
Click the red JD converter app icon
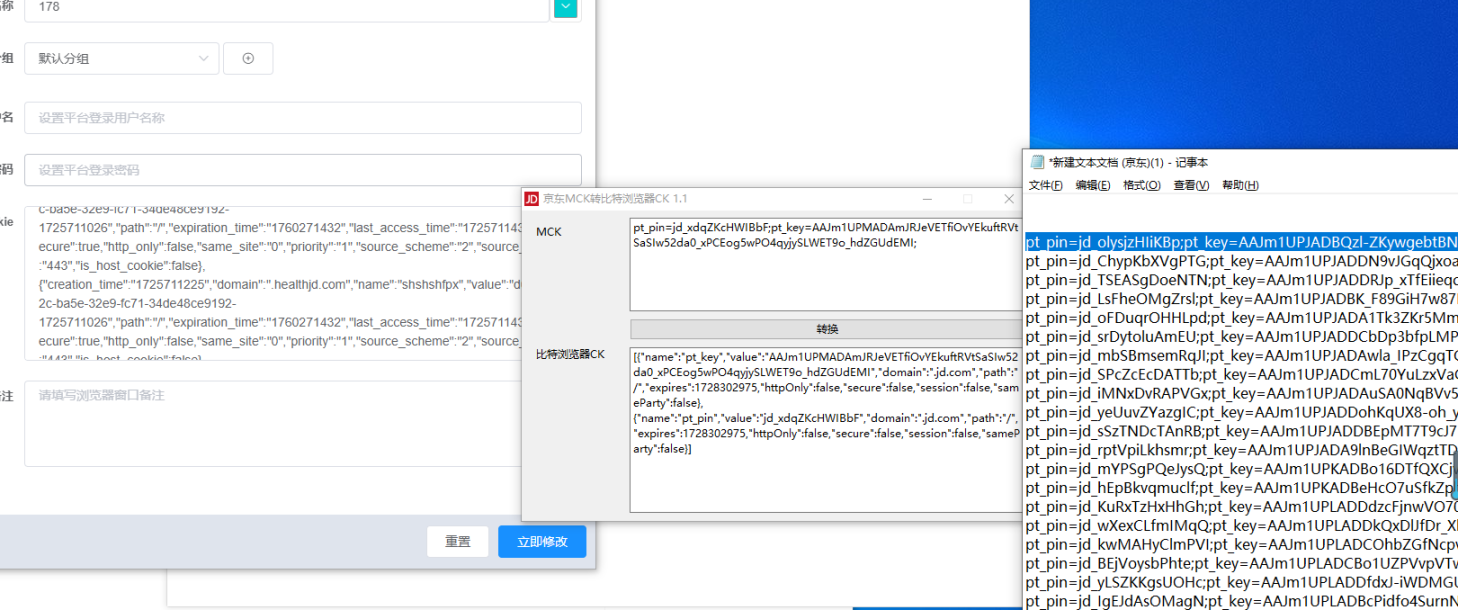click(x=532, y=199)
